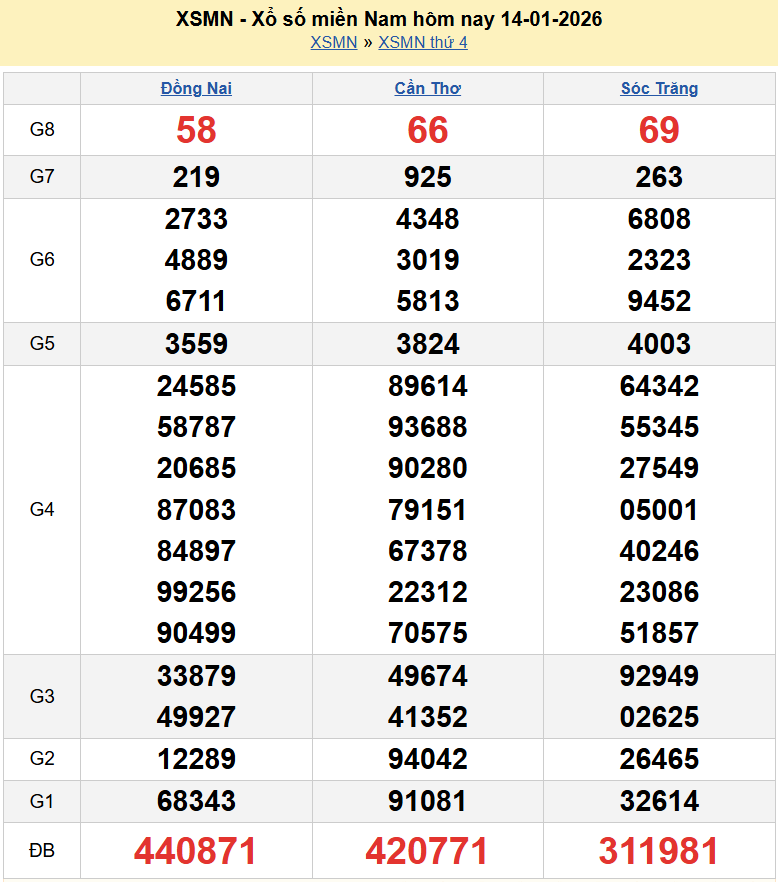Click the G4 row label
778x882 pixels.
coord(42,510)
